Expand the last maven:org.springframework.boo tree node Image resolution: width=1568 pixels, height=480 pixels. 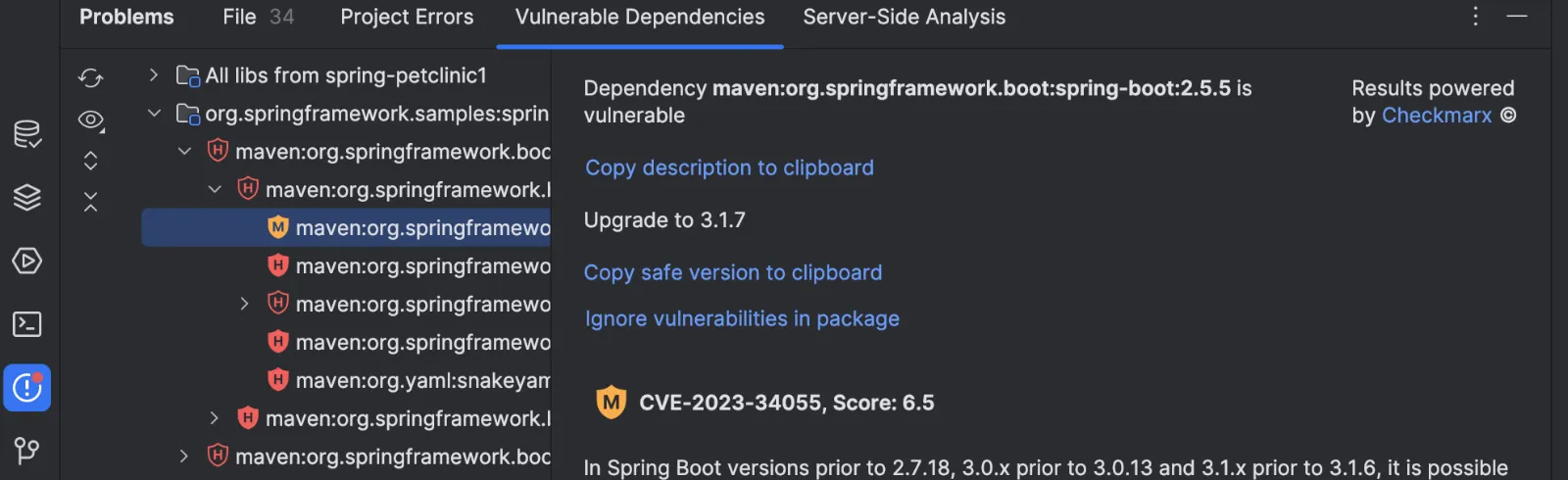[x=183, y=456]
